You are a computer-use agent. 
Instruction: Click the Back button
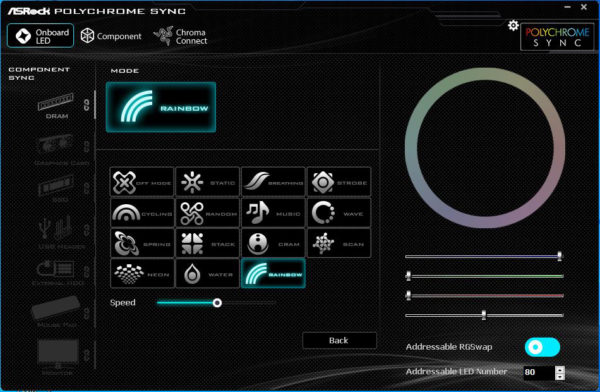339,340
